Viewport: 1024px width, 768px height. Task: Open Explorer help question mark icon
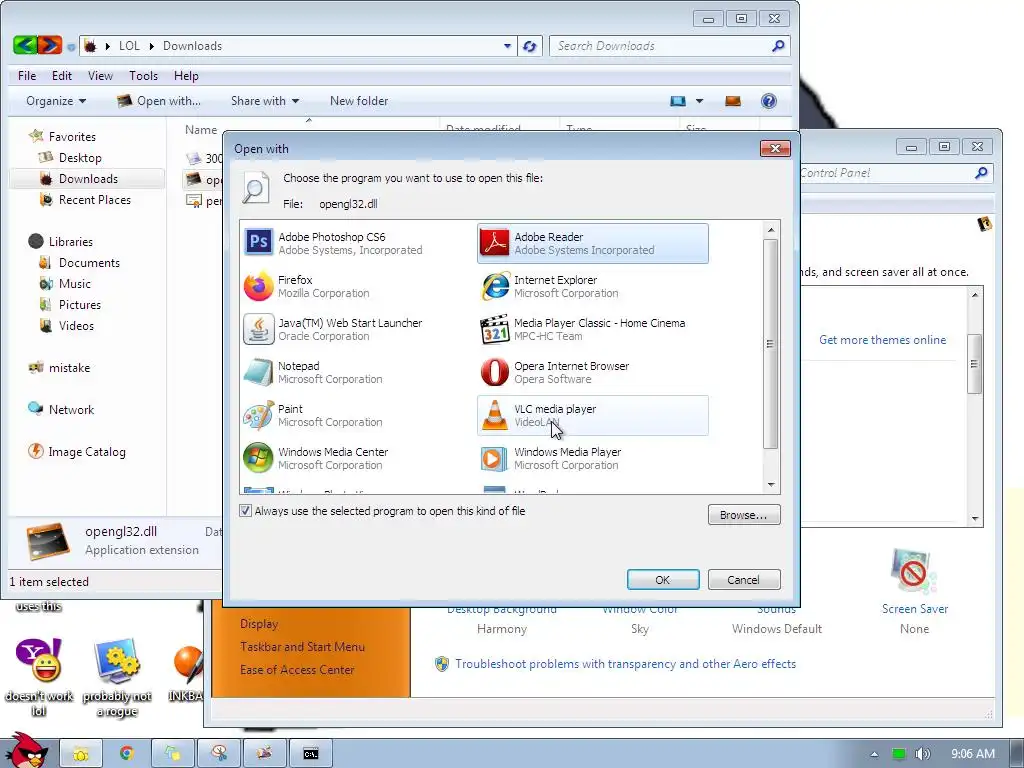pyautogui.click(x=769, y=101)
